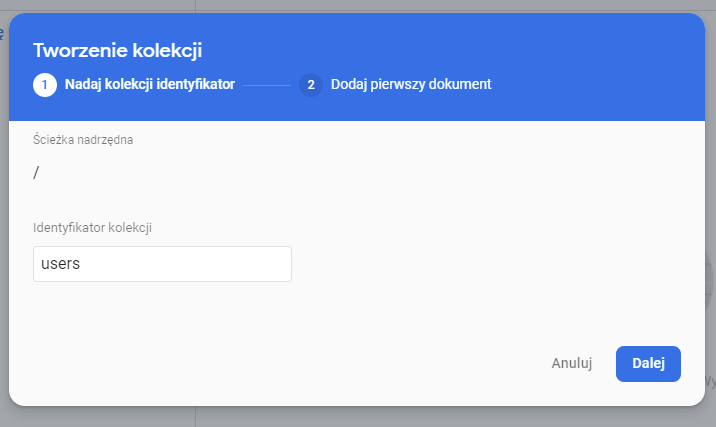
Task: Go to the 'Dodaj pierwszy dokument' step
Action: click(410, 85)
